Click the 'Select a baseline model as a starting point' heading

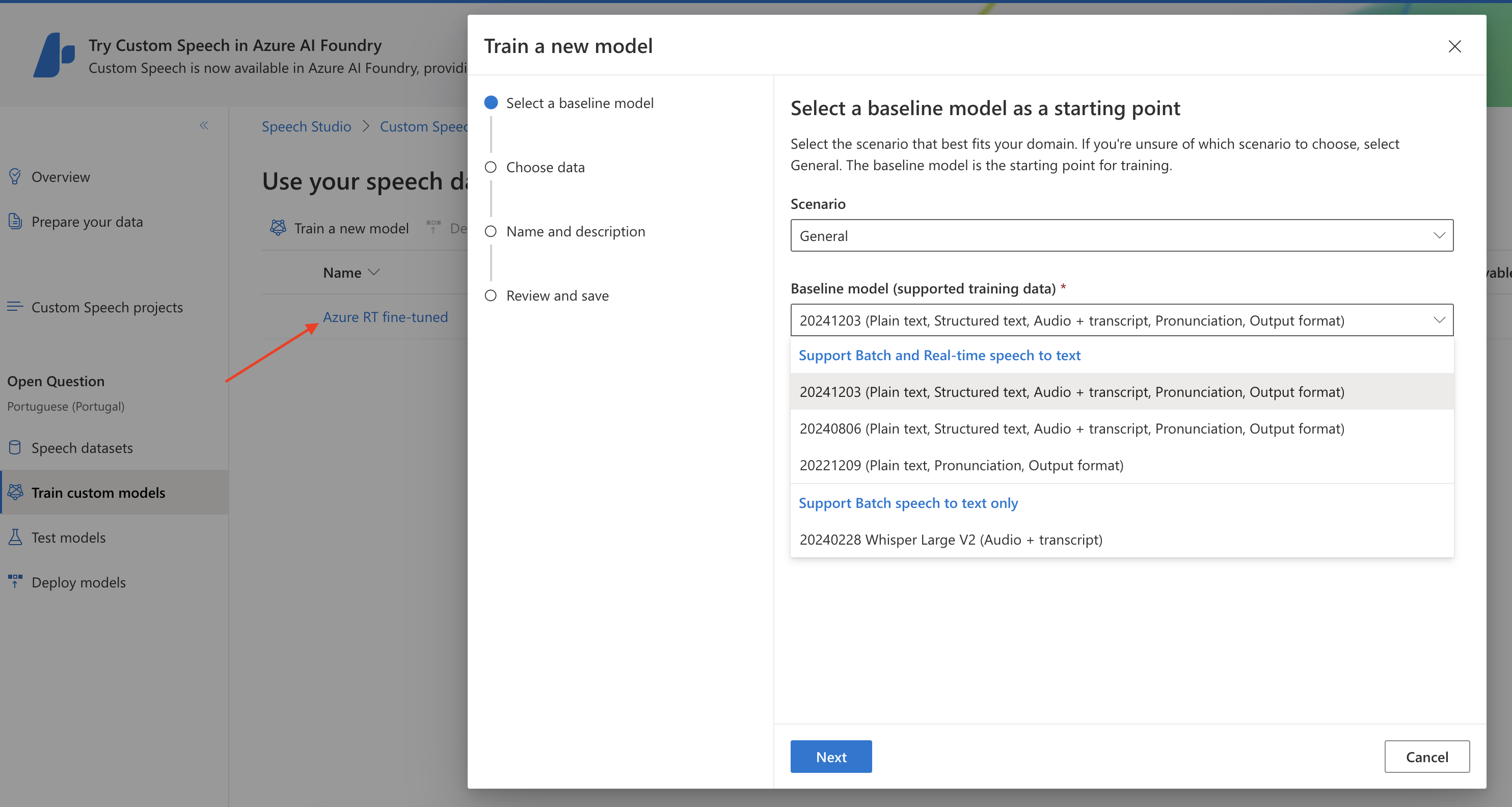985,108
